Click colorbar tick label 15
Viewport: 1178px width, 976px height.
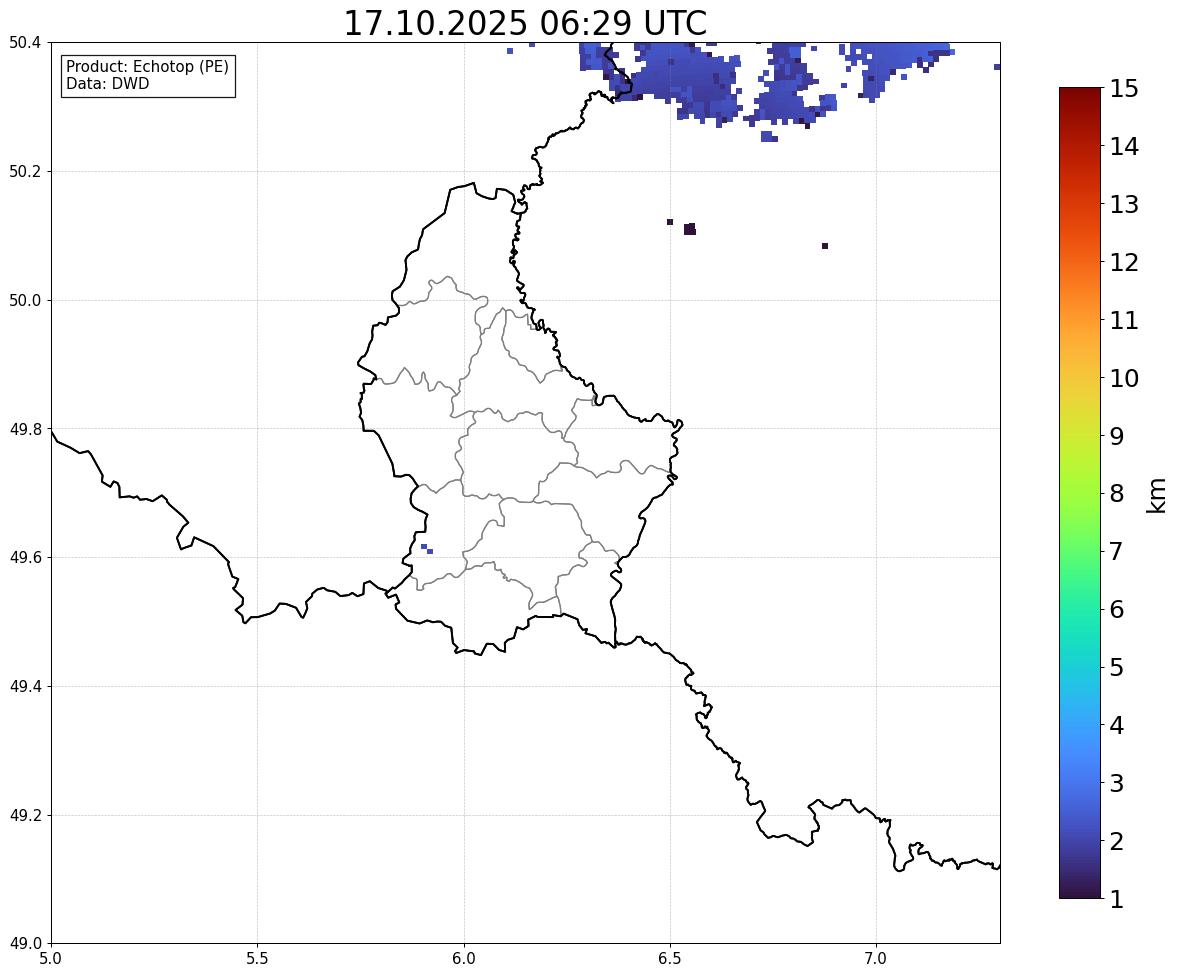1124,89
